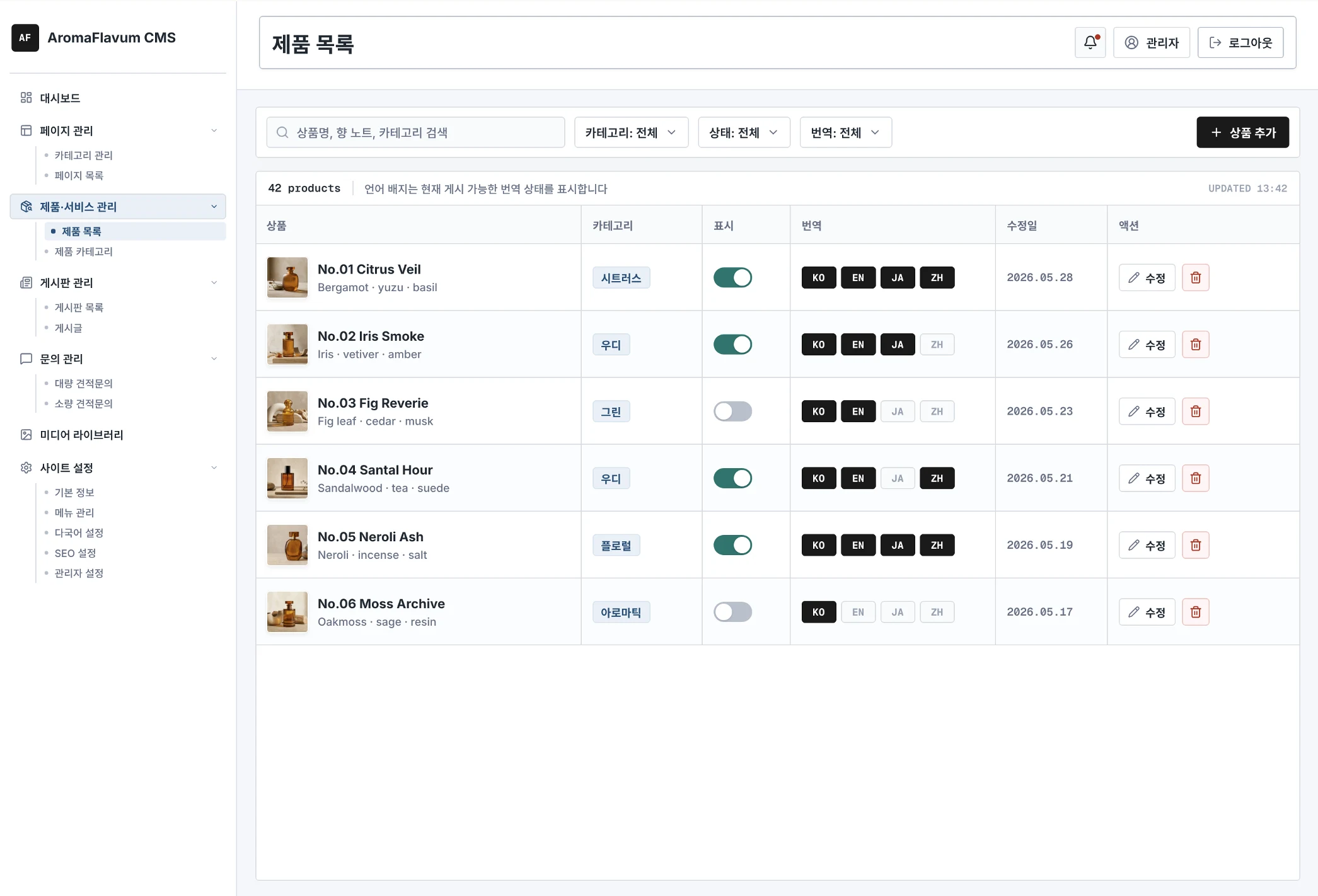This screenshot has width=1318, height=896.
Task: Open the No.05 Neroli Ash thumbnail
Action: pos(287,545)
